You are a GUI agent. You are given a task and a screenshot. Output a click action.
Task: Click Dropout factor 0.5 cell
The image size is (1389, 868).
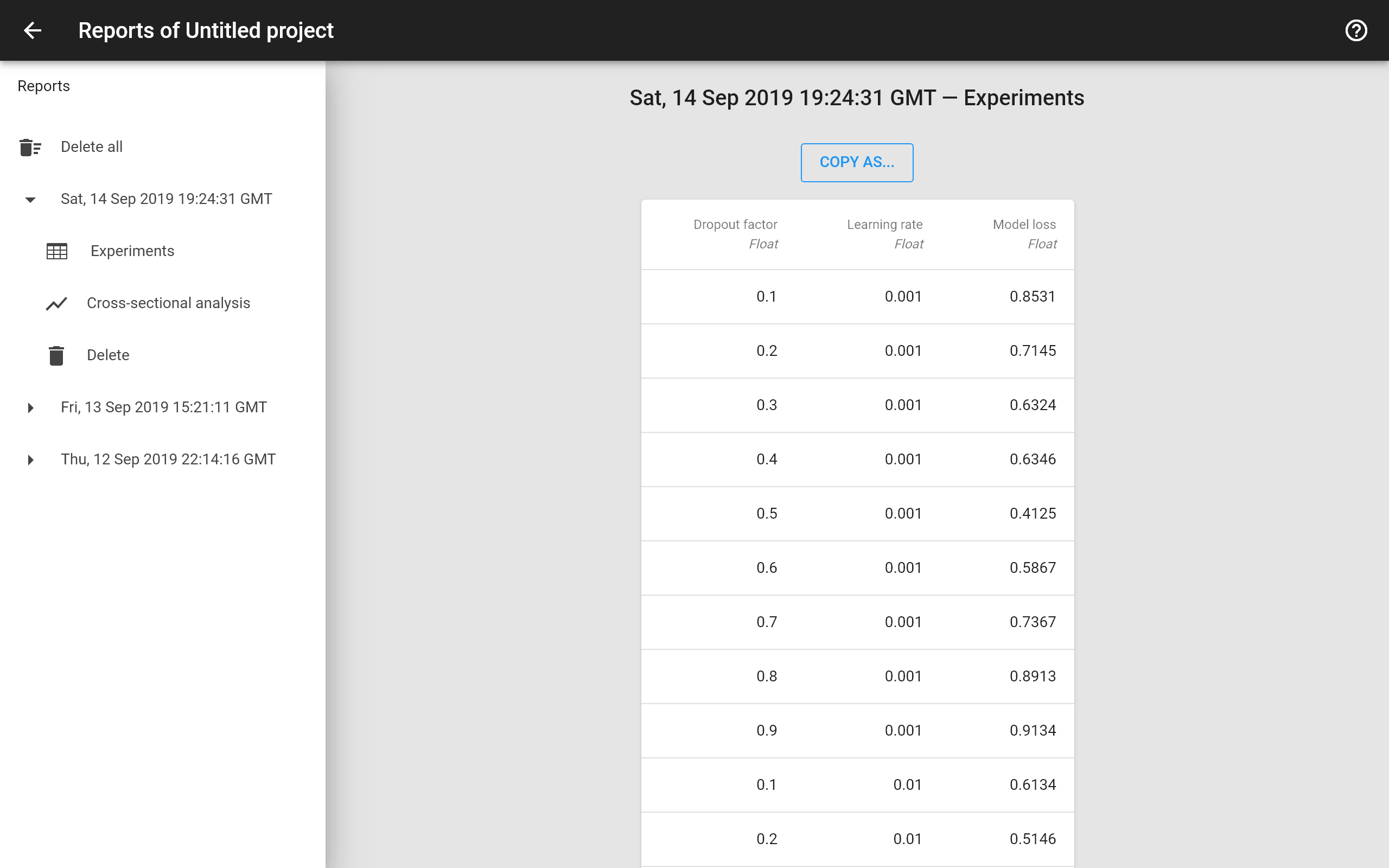coord(766,513)
